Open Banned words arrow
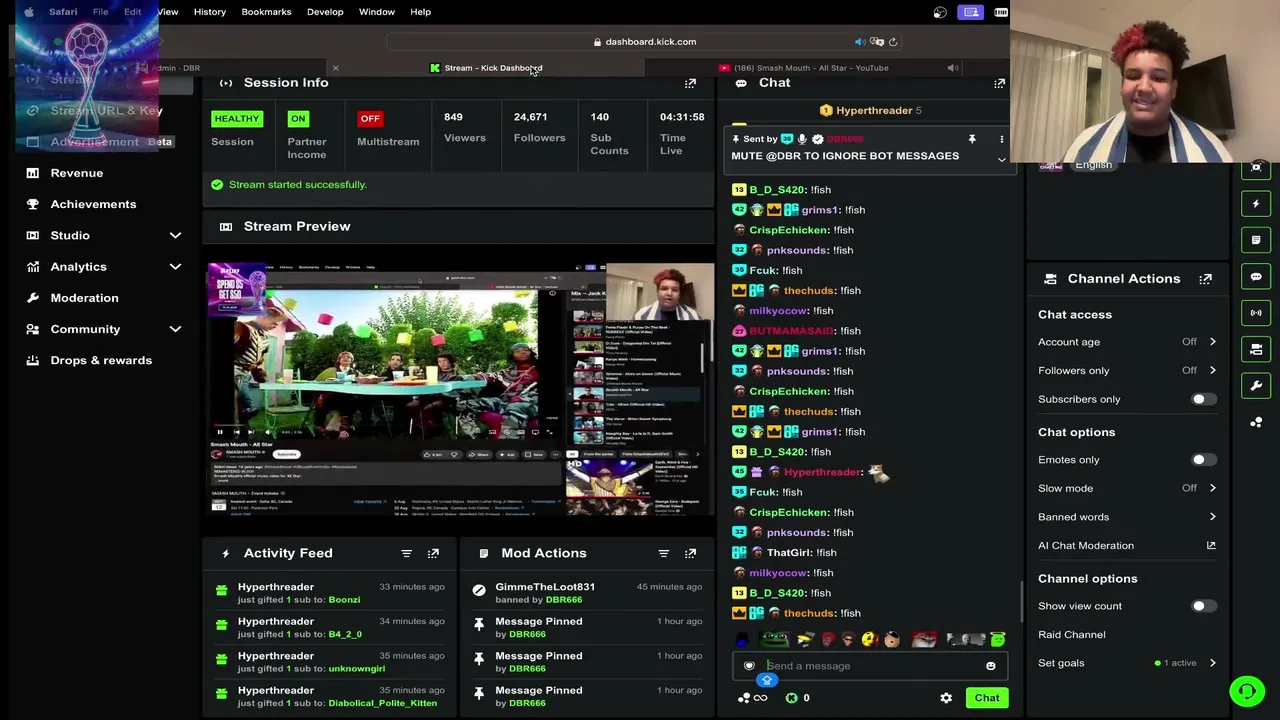Viewport: 1280px width, 720px height. coord(1212,517)
